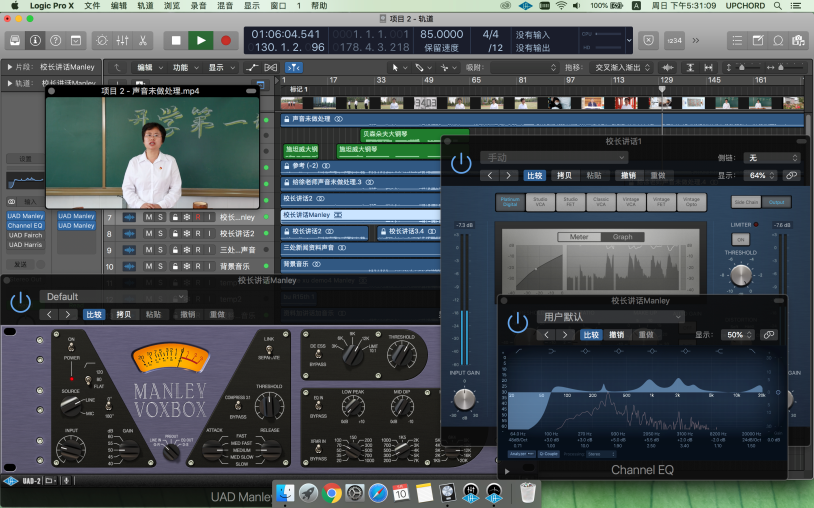
Task: Select the Vintage Opto compressor type
Action: tap(691, 202)
